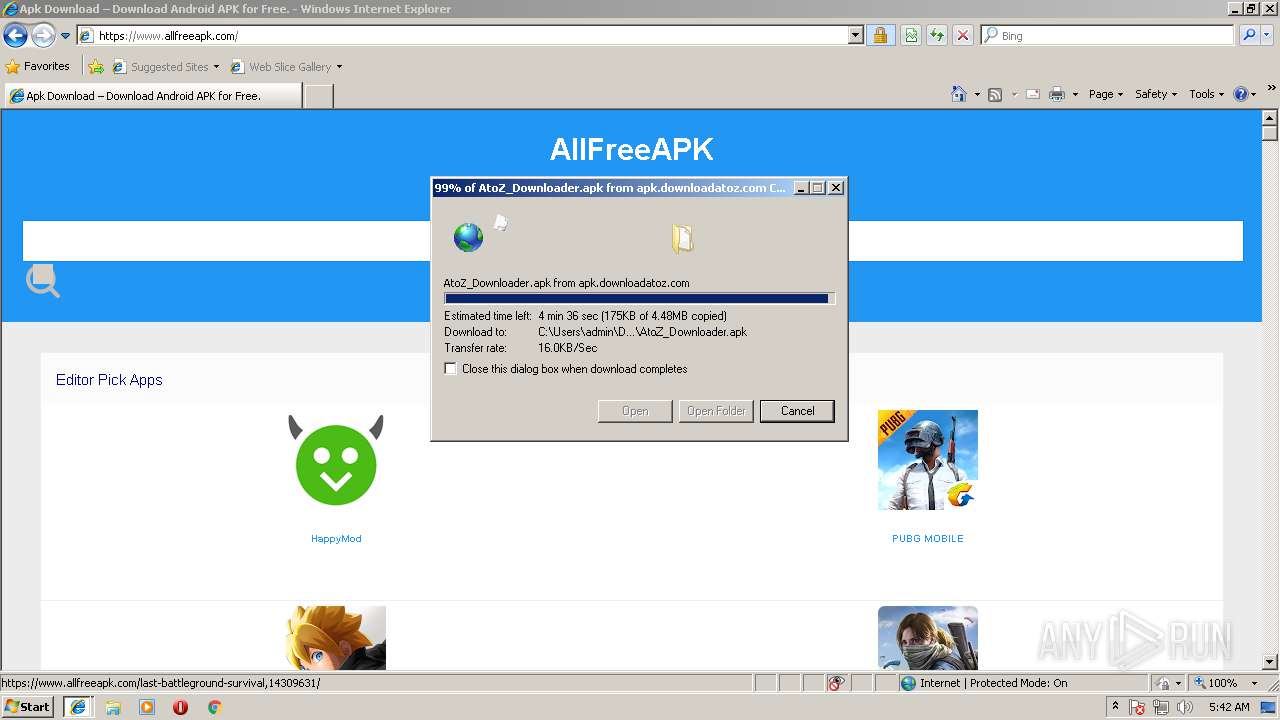
Task: Click the security lock icon
Action: pyautogui.click(x=880, y=36)
